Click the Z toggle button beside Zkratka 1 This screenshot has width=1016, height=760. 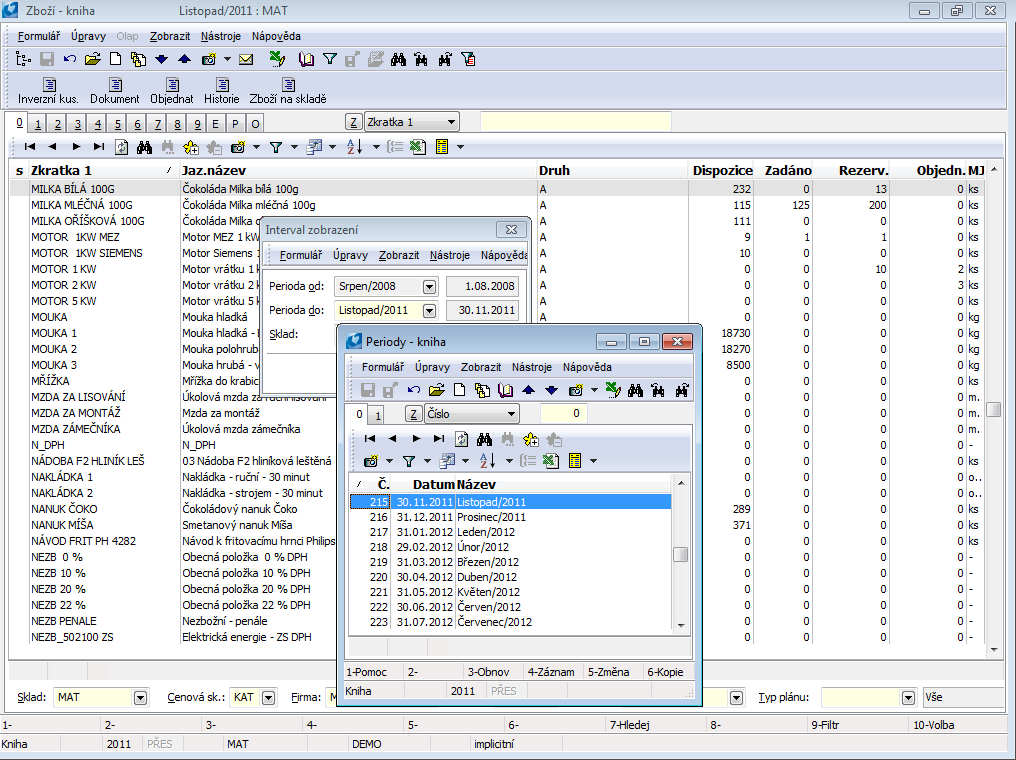[x=354, y=122]
